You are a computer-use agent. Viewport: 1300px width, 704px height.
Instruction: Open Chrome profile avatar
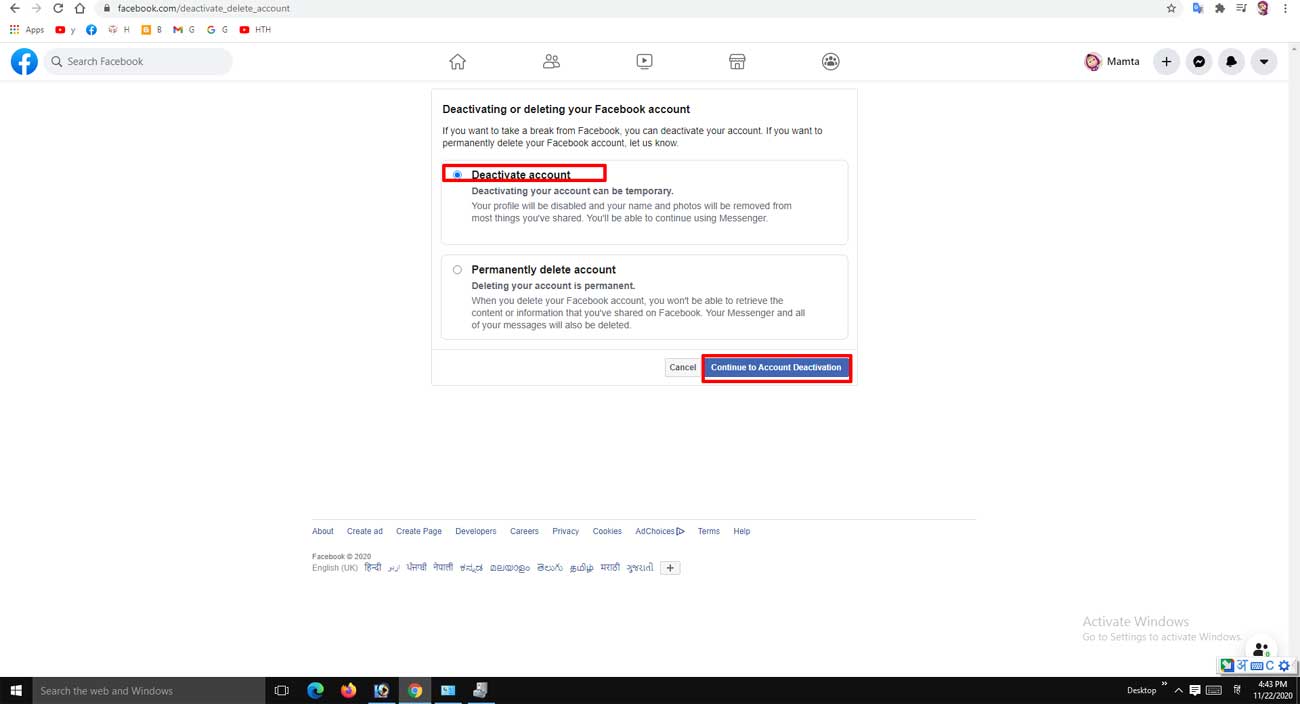(1263, 8)
